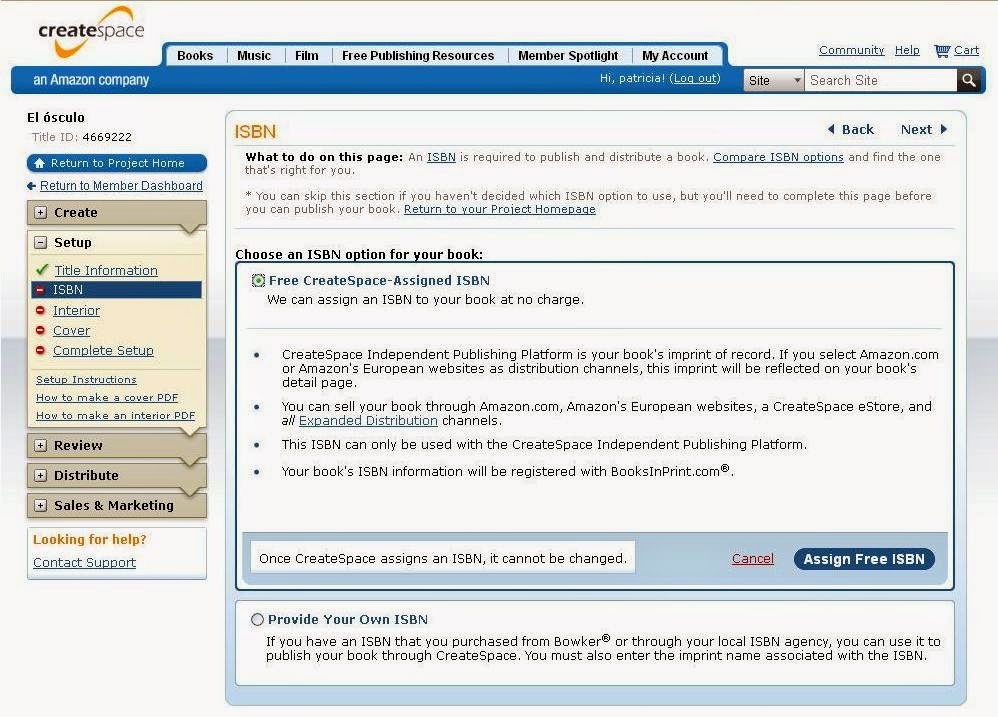Screen dimensions: 998x717
Task: Open the Books tab
Action: tap(195, 55)
